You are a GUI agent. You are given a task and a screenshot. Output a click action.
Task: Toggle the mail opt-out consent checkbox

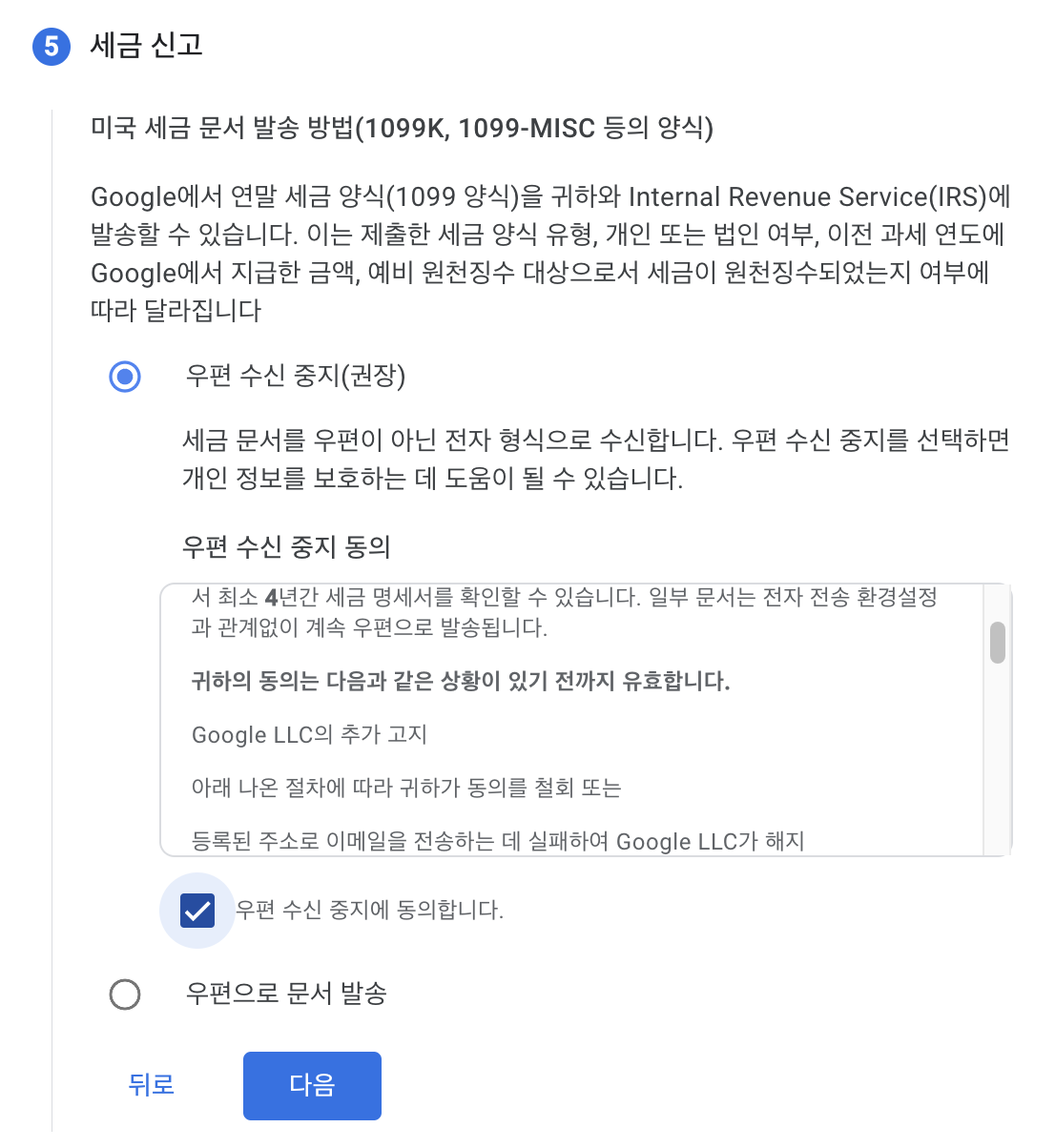click(197, 912)
